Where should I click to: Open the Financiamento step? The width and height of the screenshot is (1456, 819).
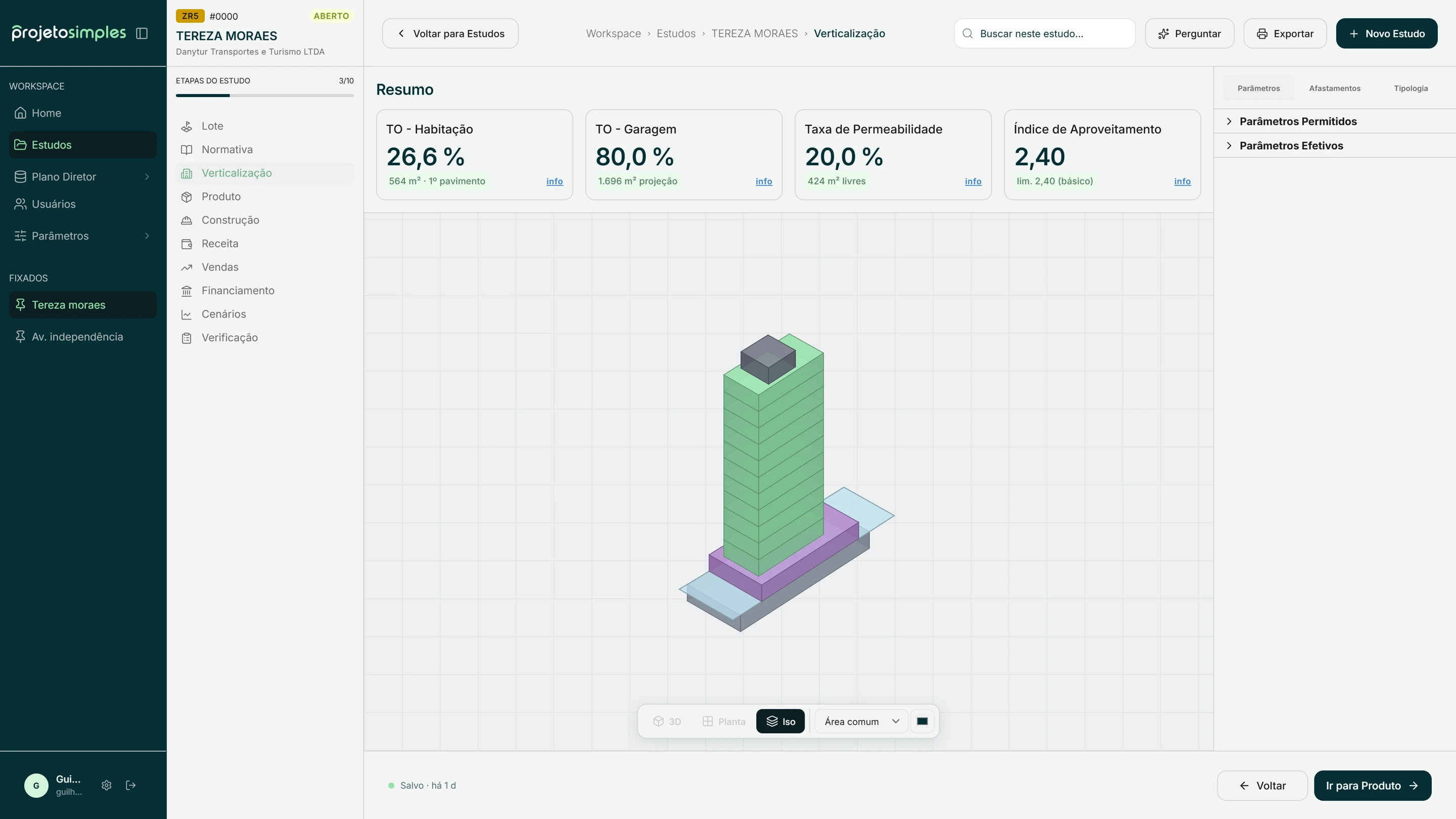pyautogui.click(x=264, y=291)
